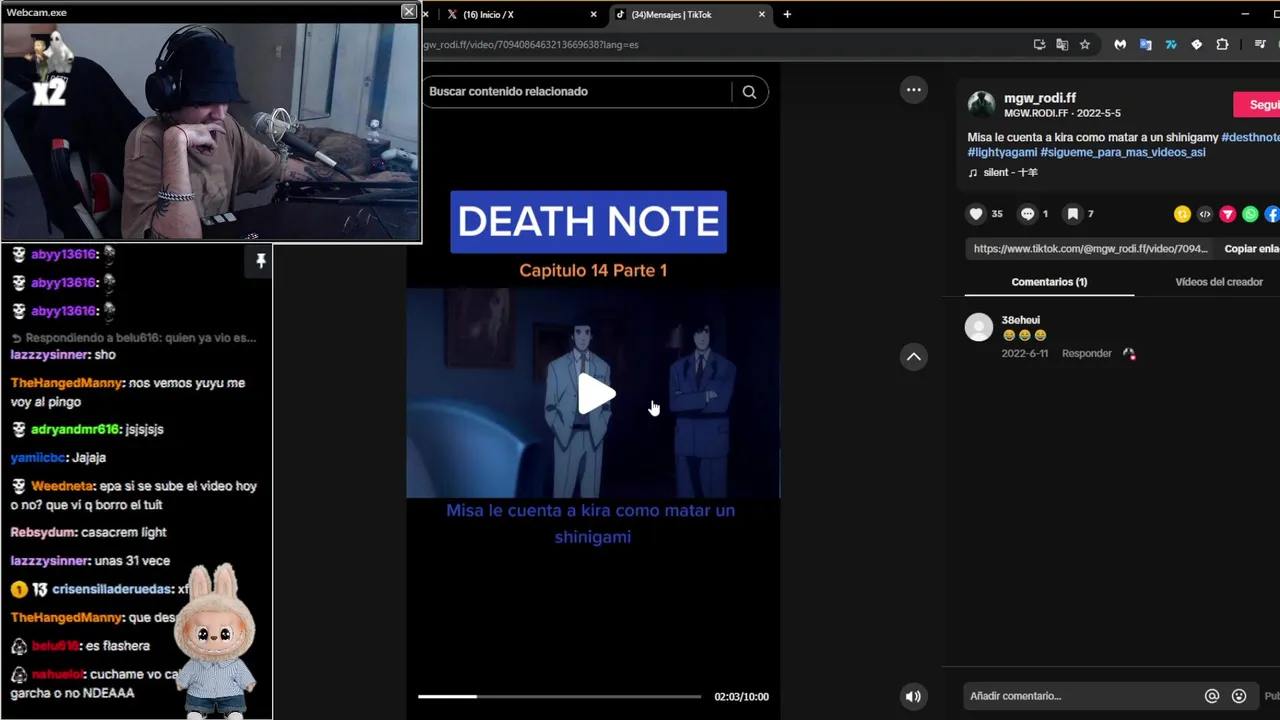Insert mention with @ icon

click(1212, 696)
